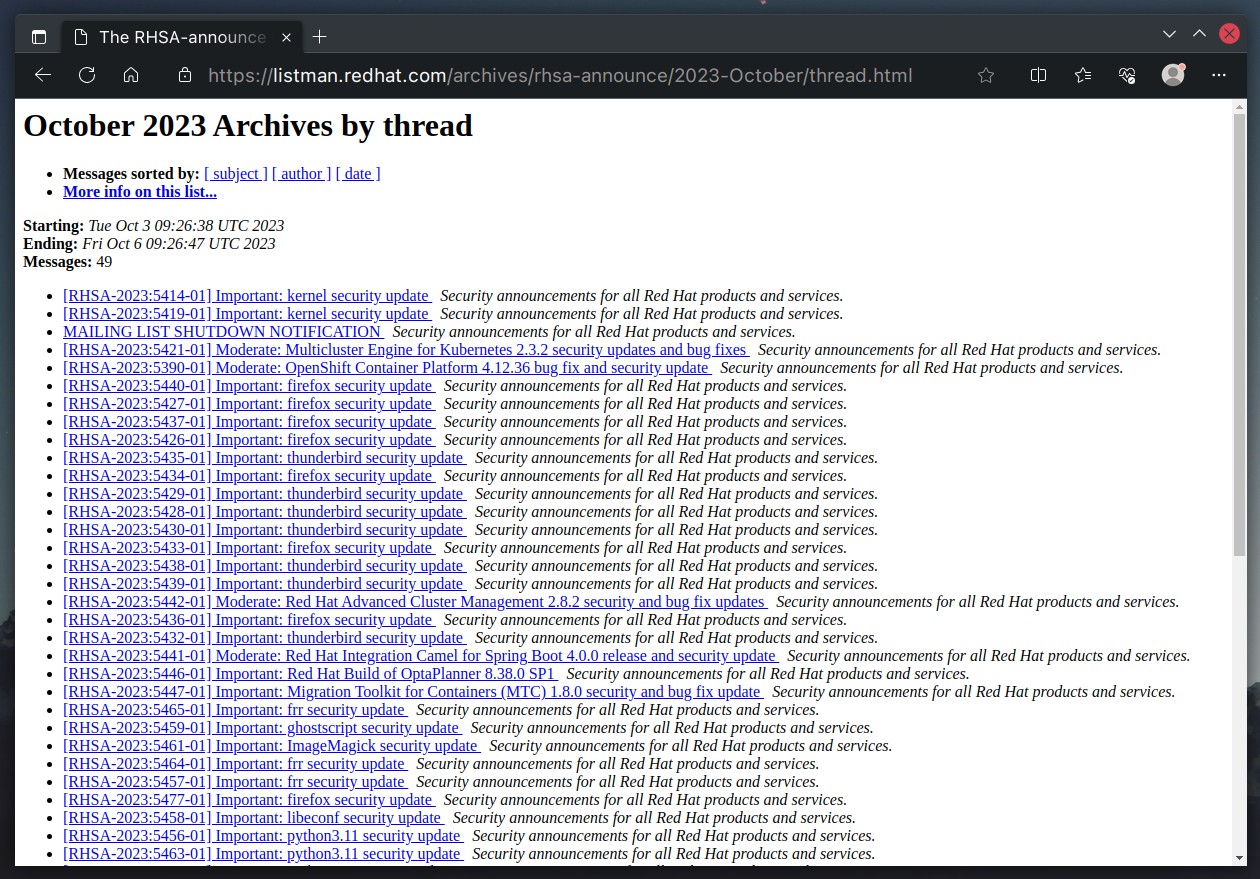Click the scrollbar down arrow

(x=1239, y=859)
